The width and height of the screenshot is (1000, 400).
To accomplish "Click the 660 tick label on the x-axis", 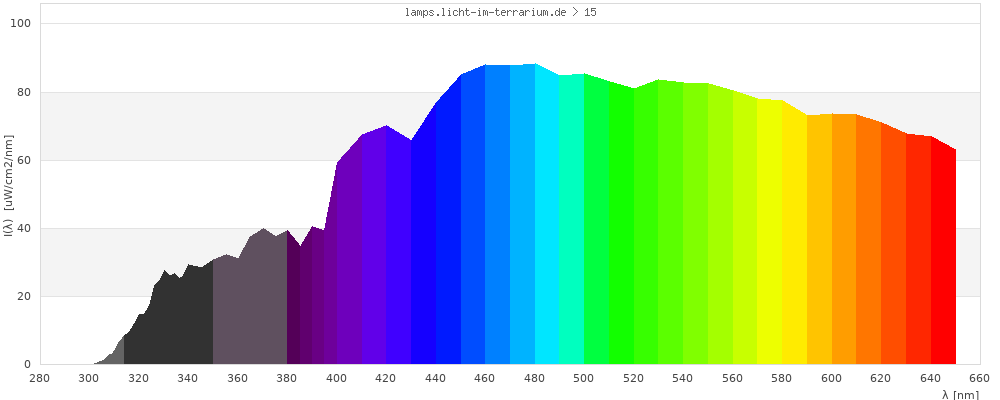I will coord(980,378).
